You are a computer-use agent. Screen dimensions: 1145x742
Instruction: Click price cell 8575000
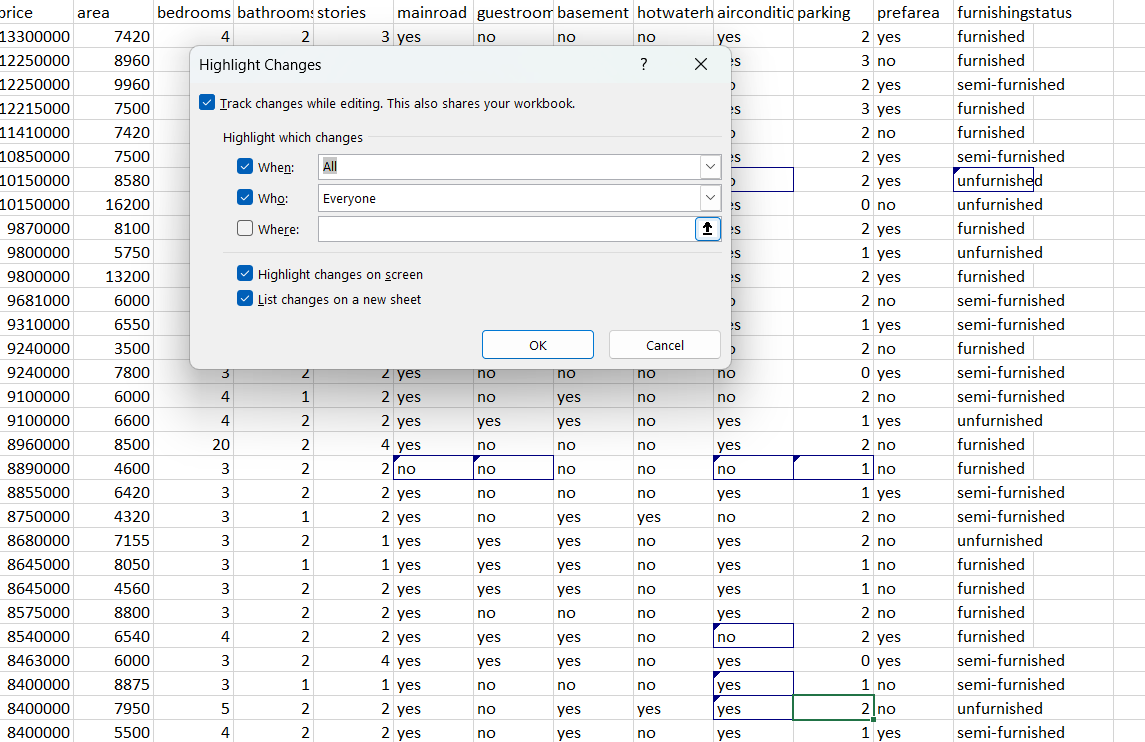[37, 613]
